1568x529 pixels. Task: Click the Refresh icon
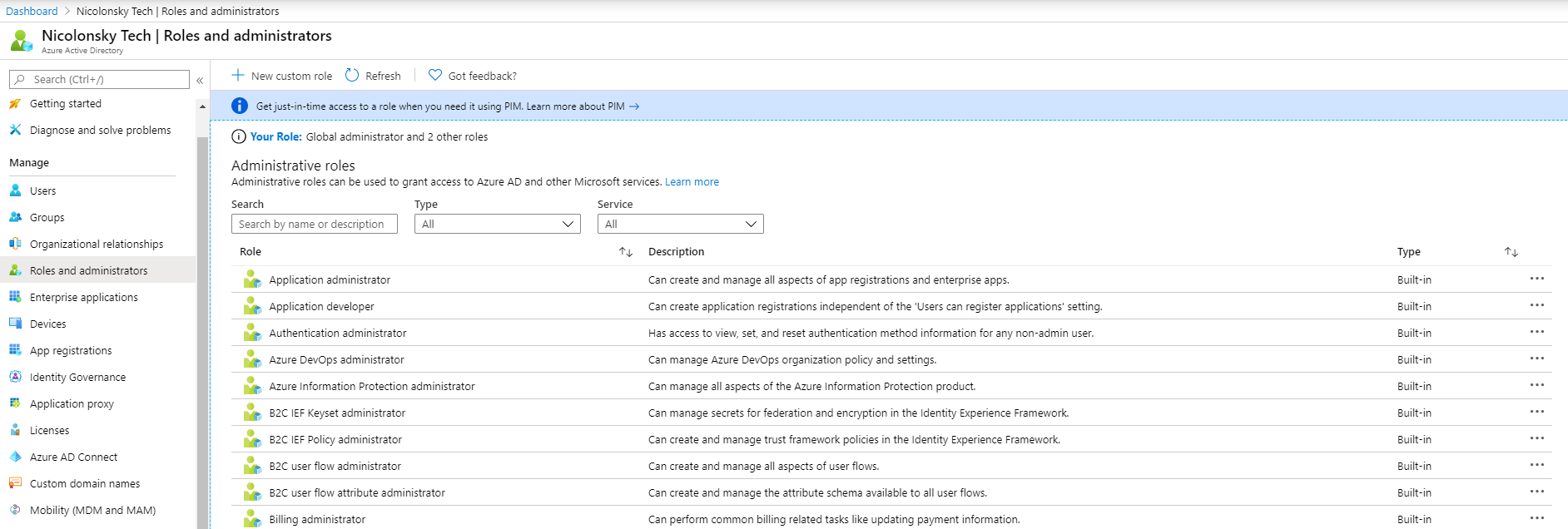352,75
